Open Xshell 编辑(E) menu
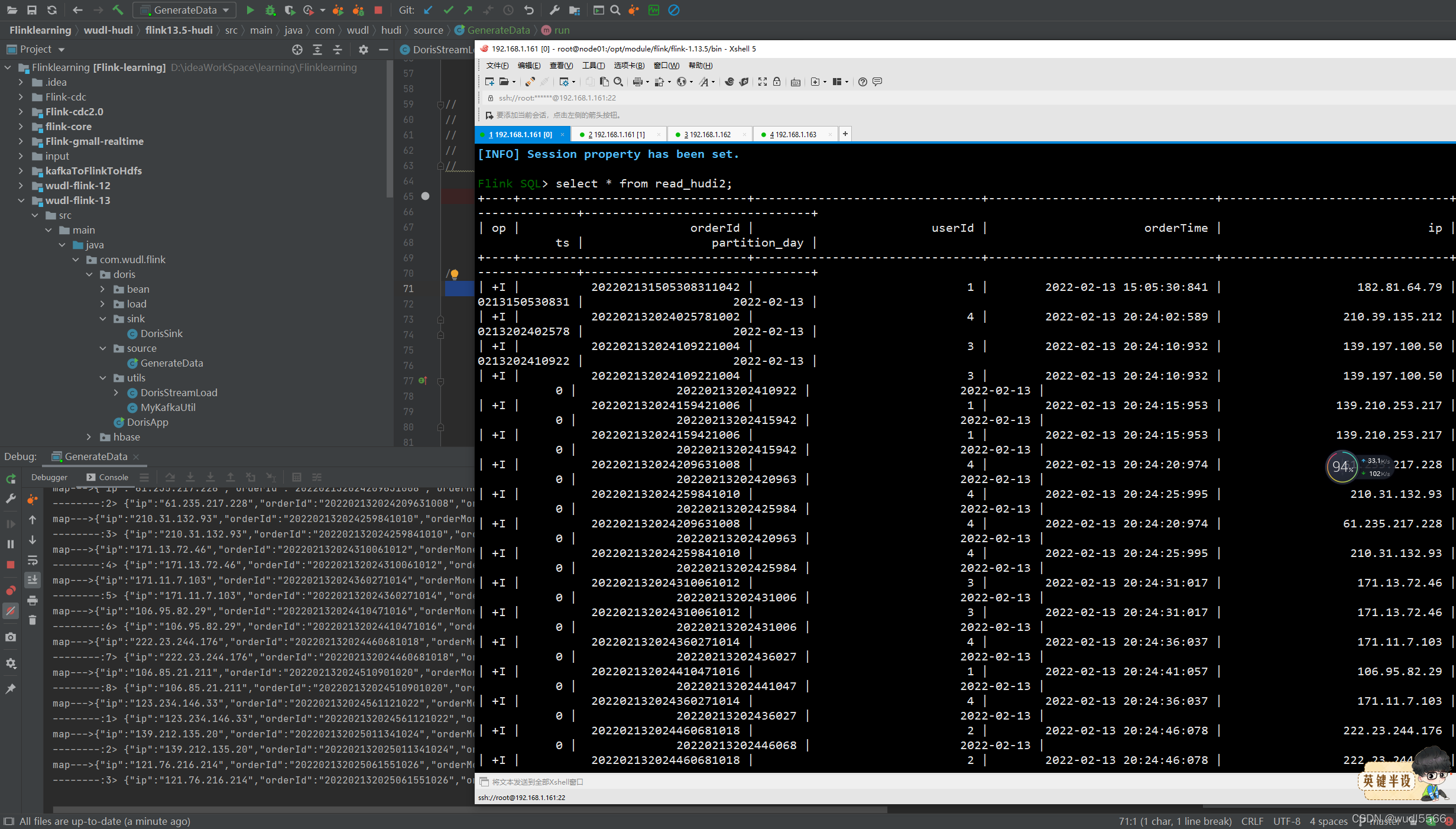Viewport: 1456px width, 829px height. point(528,65)
